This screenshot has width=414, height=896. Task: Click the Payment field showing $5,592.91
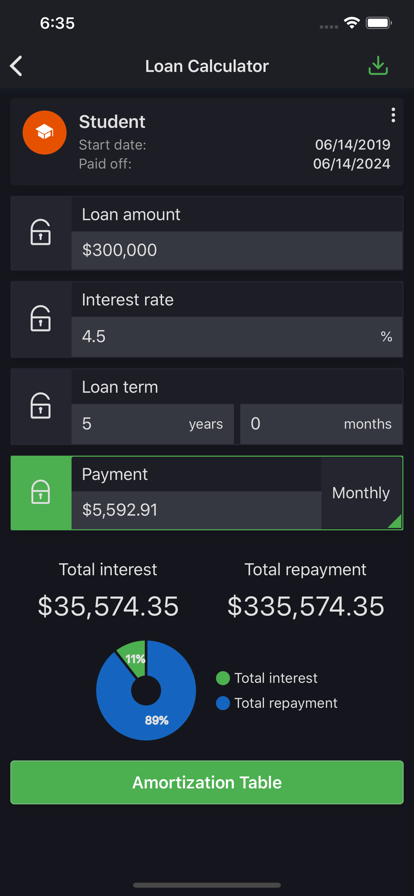point(196,510)
